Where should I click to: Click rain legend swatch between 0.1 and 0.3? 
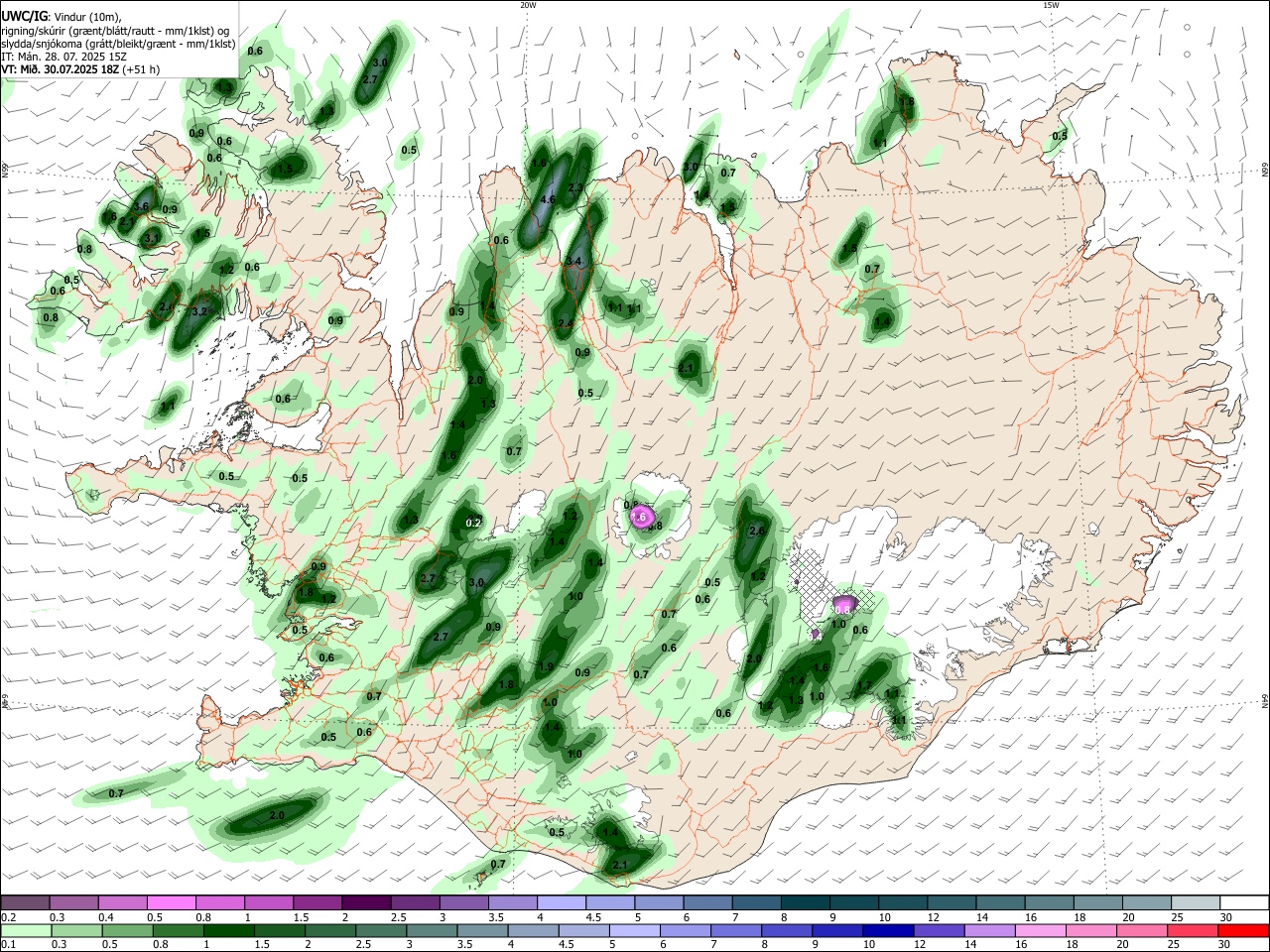point(26,930)
